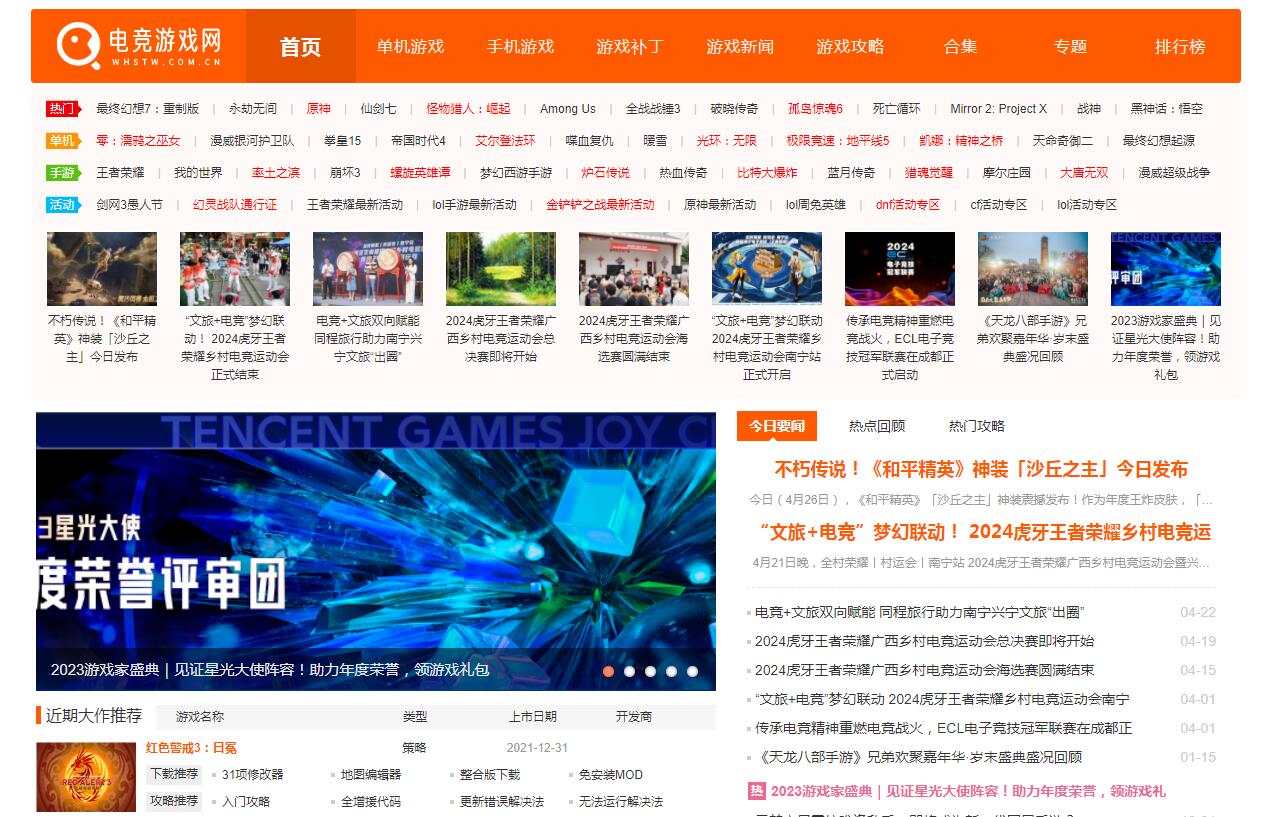This screenshot has height=817, width=1264.
Task: Select 专题 in the navigation bar
Action: tap(1070, 46)
